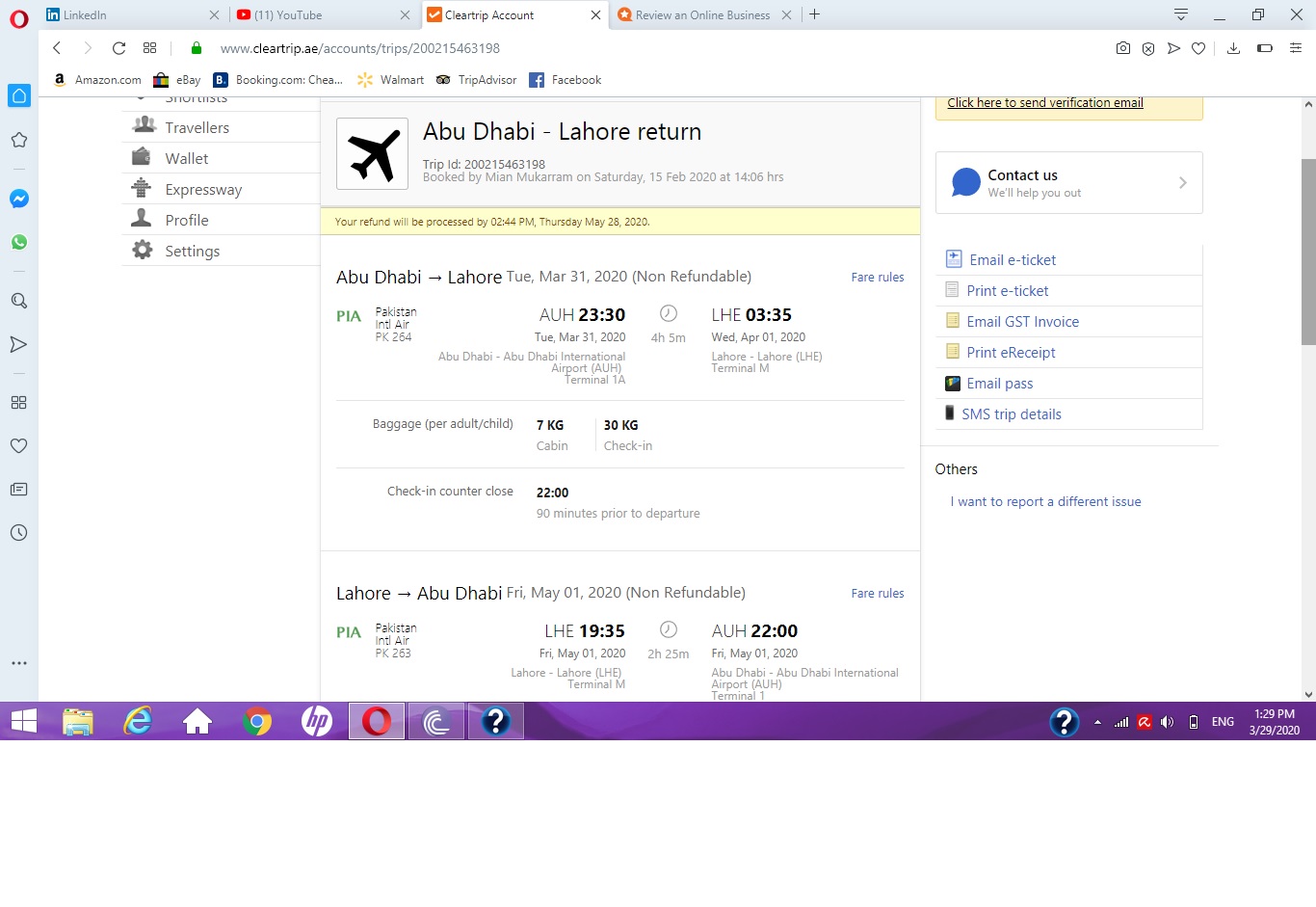
Task: Launch Internet Explorer from taskbar
Action: [138, 721]
